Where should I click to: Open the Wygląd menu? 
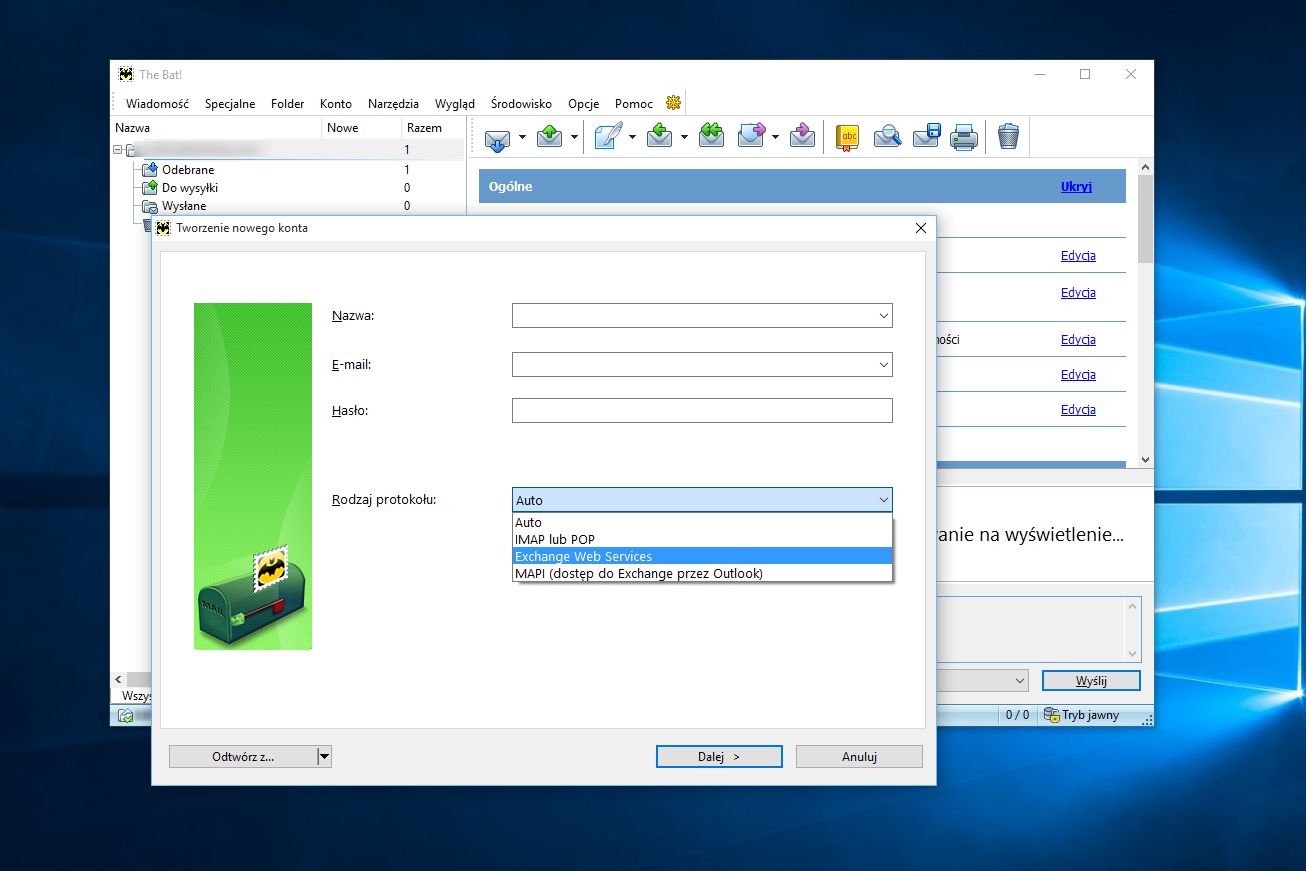click(455, 104)
